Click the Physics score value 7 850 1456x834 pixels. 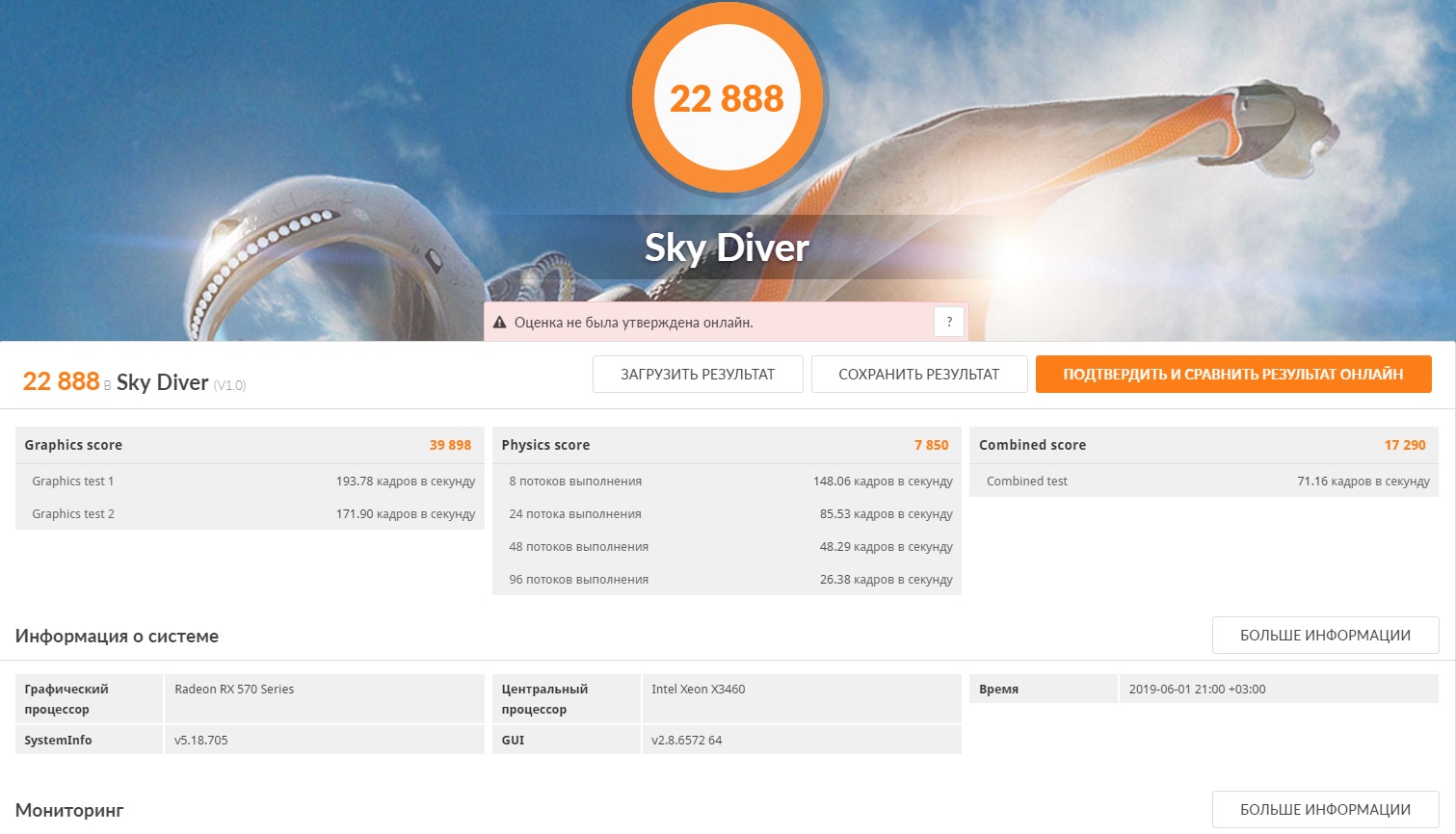click(931, 445)
